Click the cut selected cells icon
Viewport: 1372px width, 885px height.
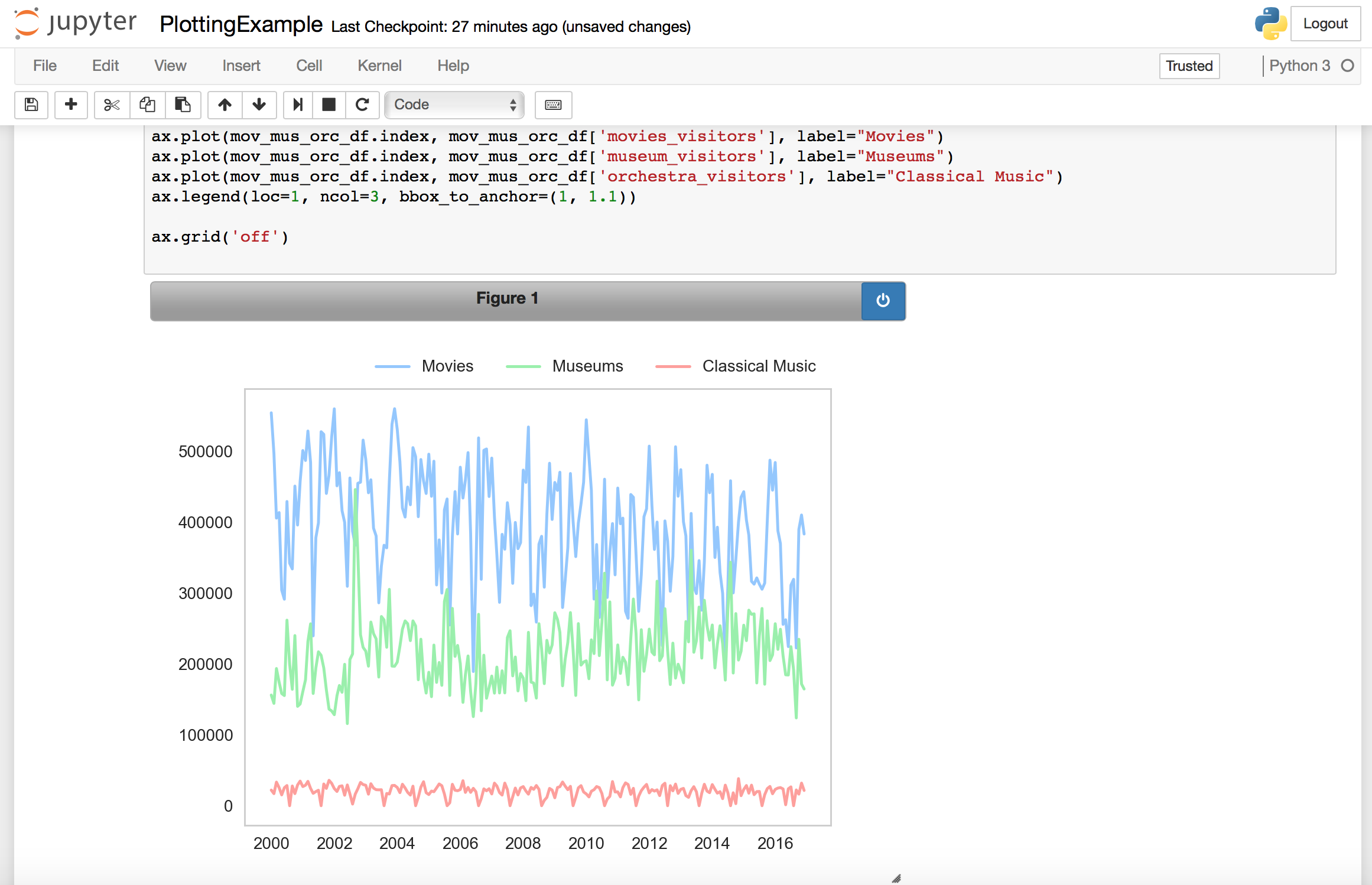click(x=109, y=104)
